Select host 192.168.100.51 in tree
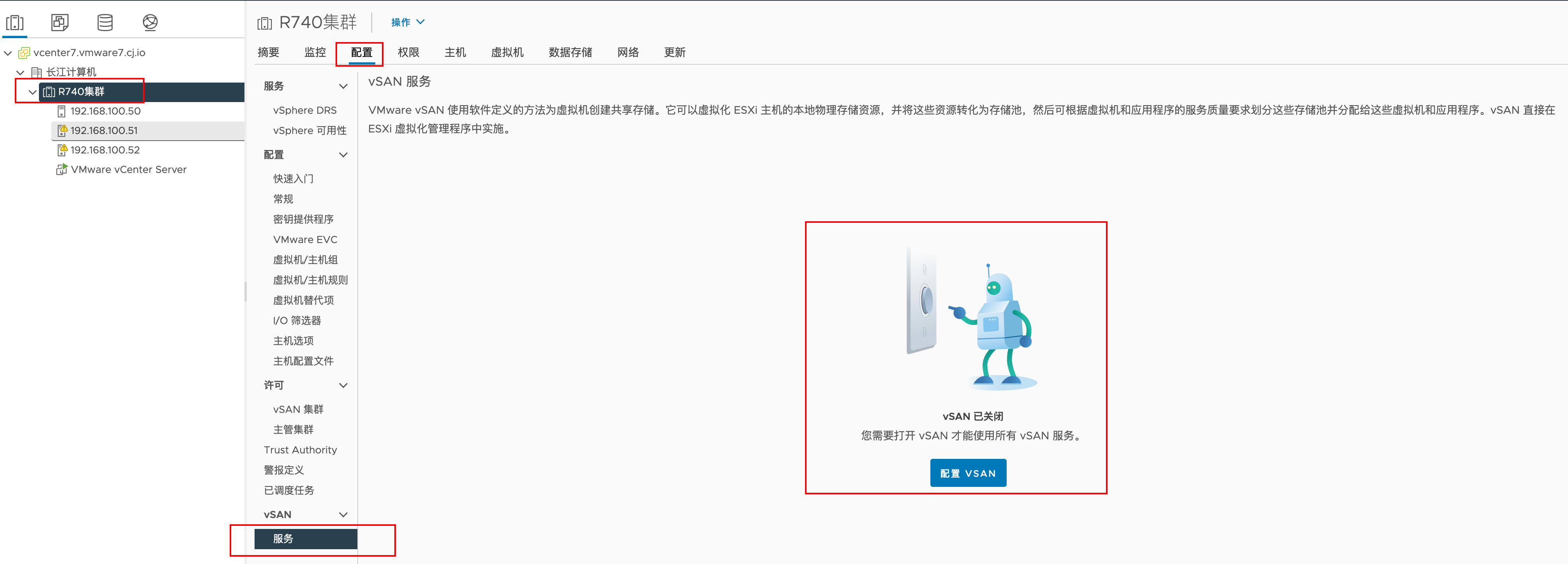The width and height of the screenshot is (1568, 564). click(x=104, y=130)
